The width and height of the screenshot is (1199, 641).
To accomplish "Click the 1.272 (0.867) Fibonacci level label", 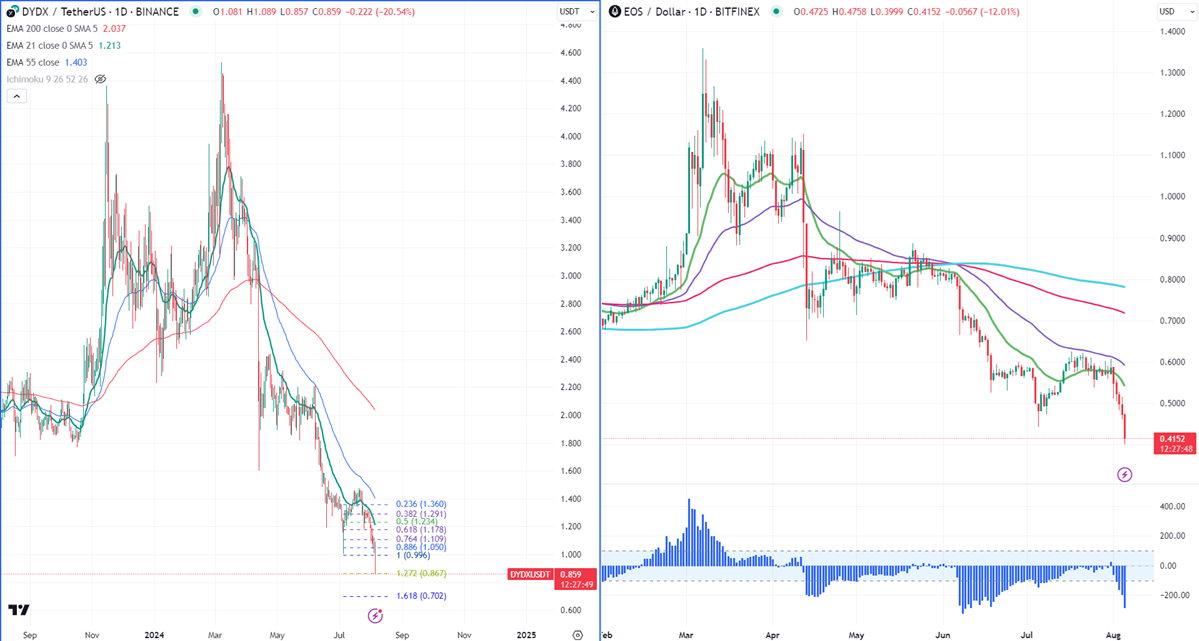I will [x=421, y=573].
